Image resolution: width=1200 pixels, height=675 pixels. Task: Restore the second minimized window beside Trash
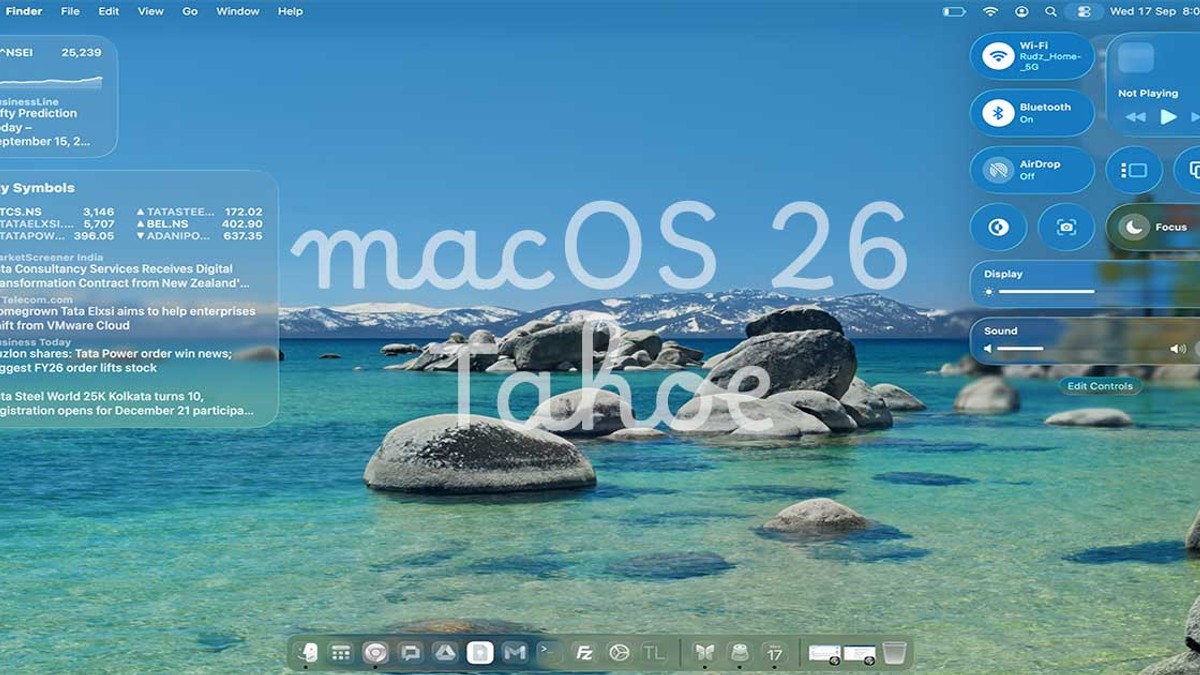(x=859, y=654)
